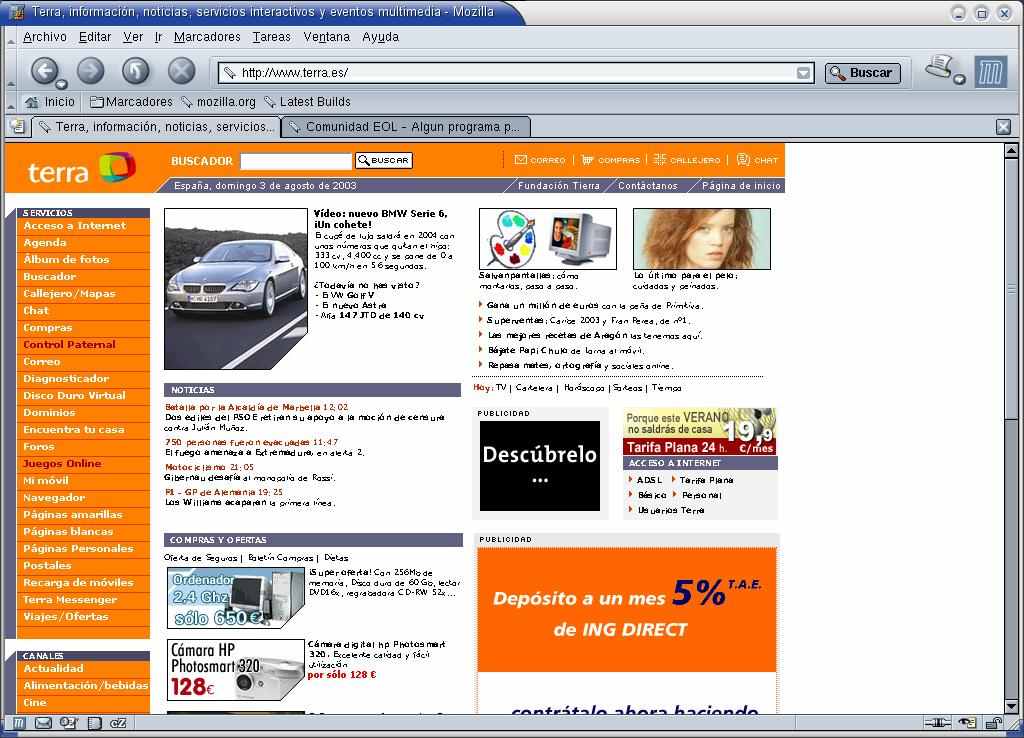
Task: Open the Marcadores folder in personal toolbar
Action: [131, 102]
